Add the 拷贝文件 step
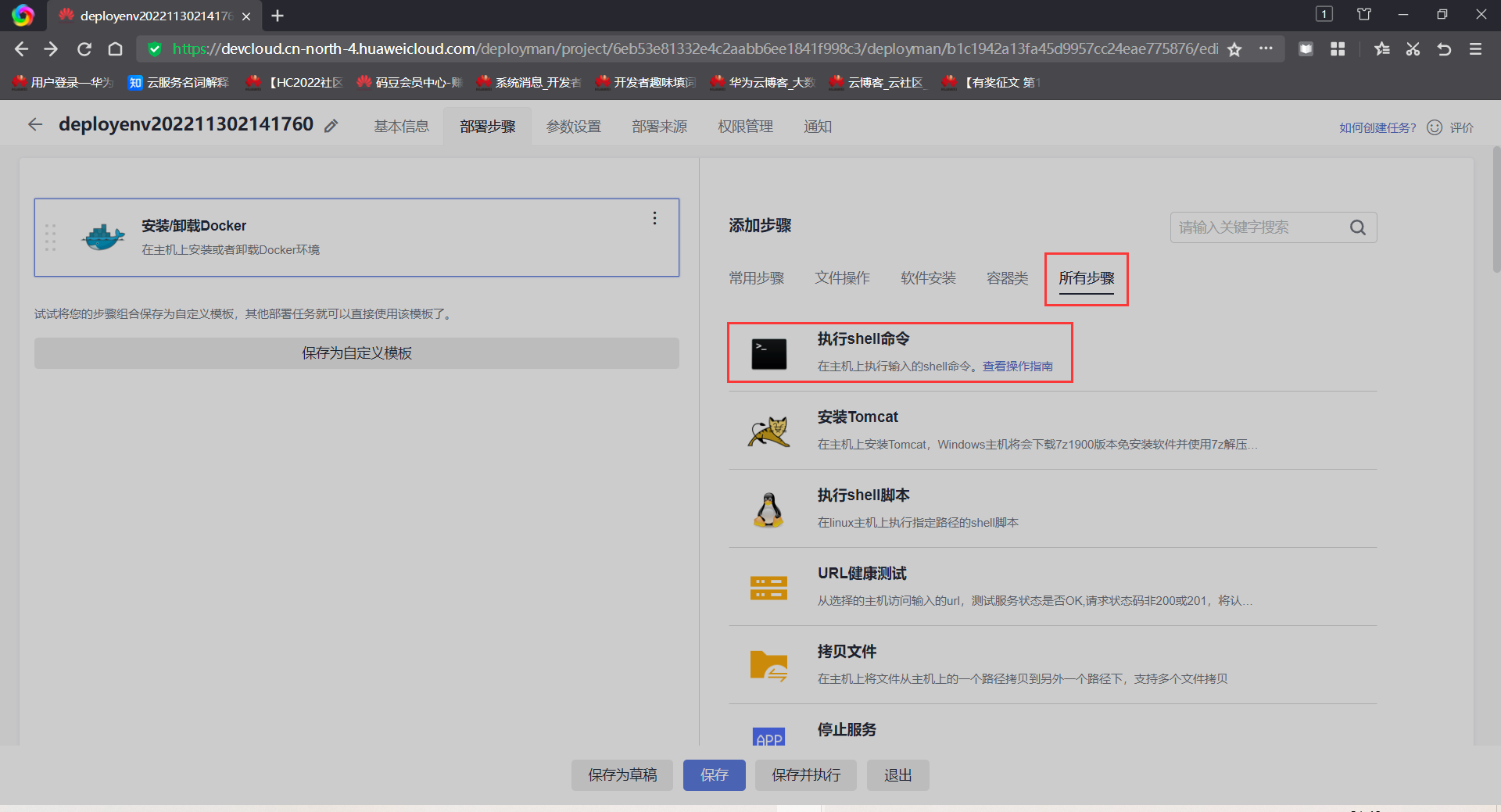 click(x=1052, y=665)
